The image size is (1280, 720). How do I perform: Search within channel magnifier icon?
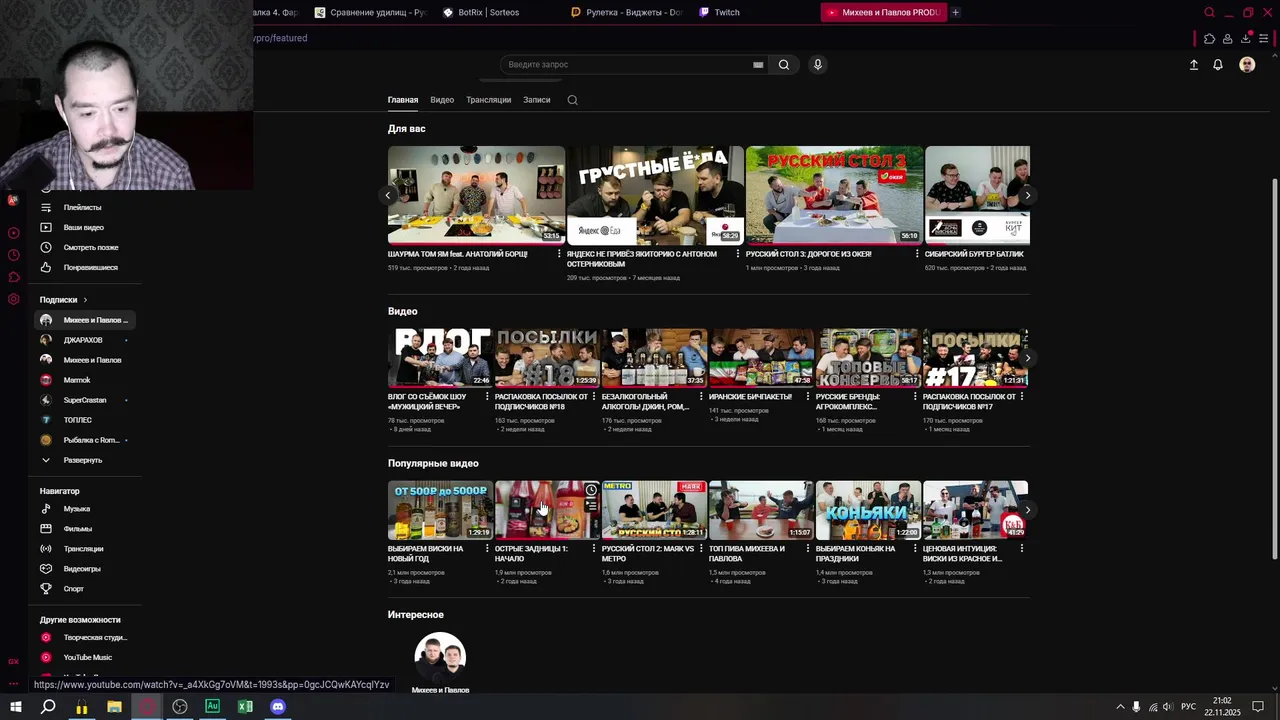coord(572,100)
